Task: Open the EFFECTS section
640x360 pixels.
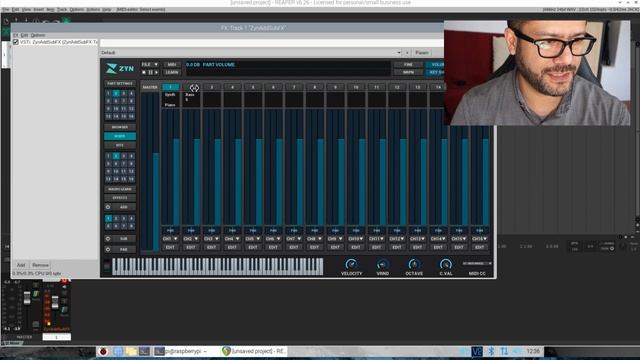Action: tap(120, 198)
